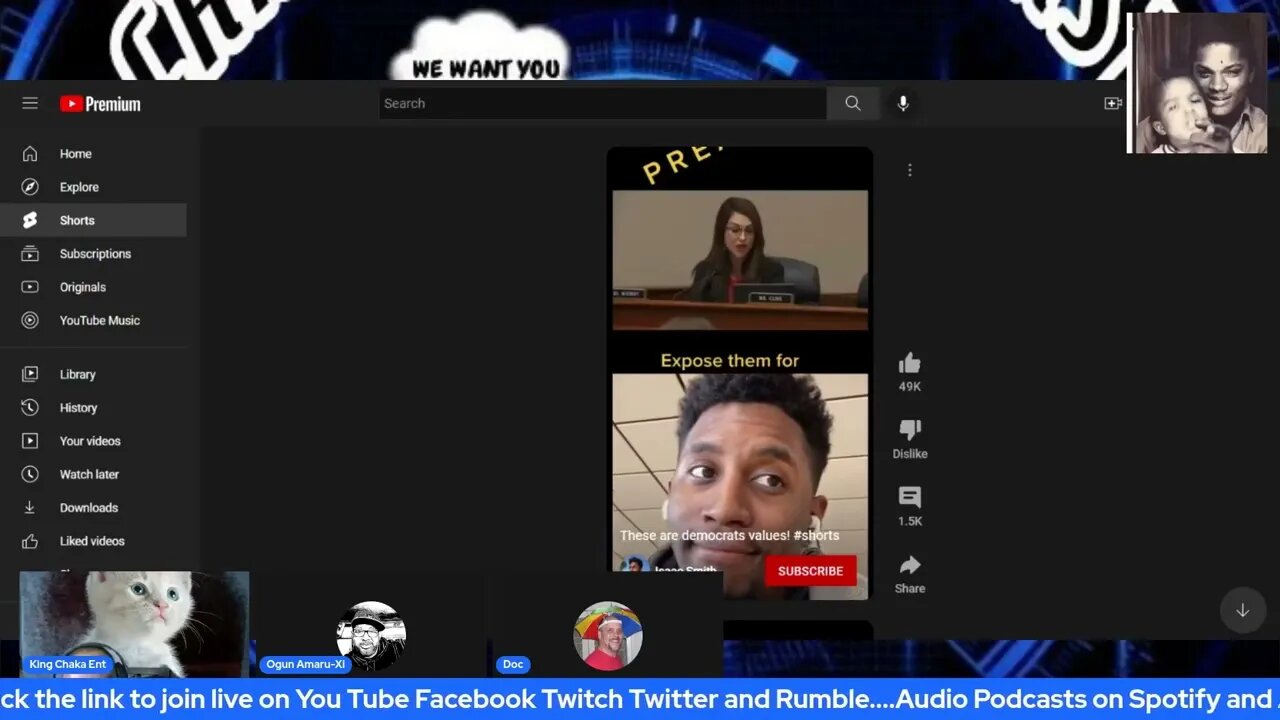Click the History clock icon
The width and height of the screenshot is (1280, 720).
point(30,407)
